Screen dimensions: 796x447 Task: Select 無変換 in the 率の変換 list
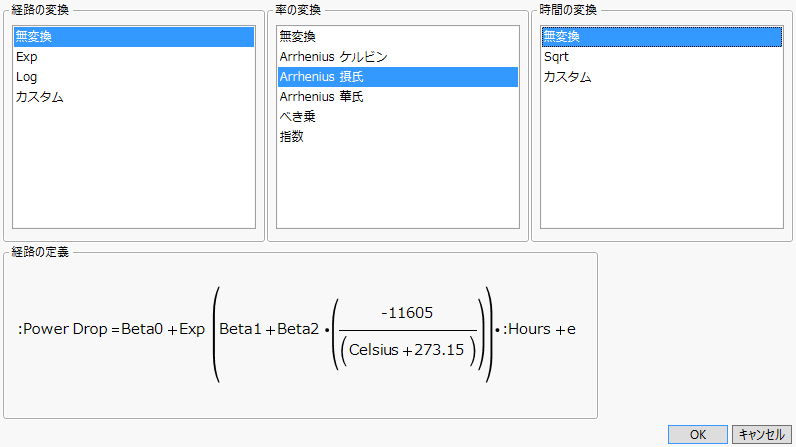pyautogui.click(x=298, y=37)
